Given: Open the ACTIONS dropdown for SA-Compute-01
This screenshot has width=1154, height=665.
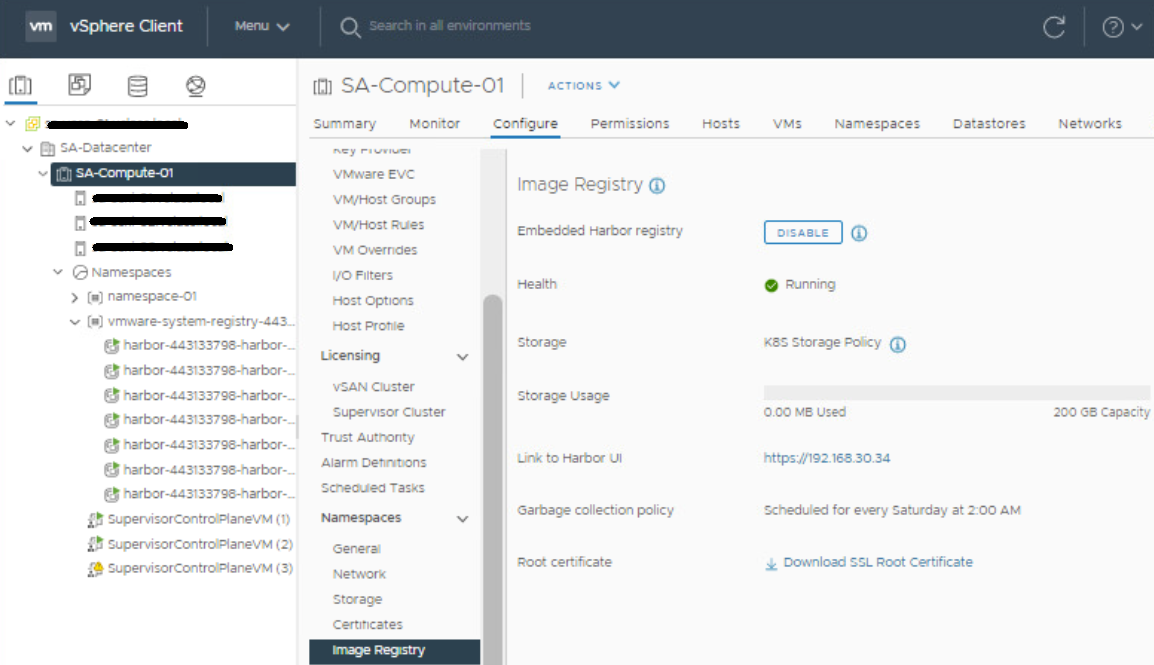Looking at the screenshot, I should [583, 86].
